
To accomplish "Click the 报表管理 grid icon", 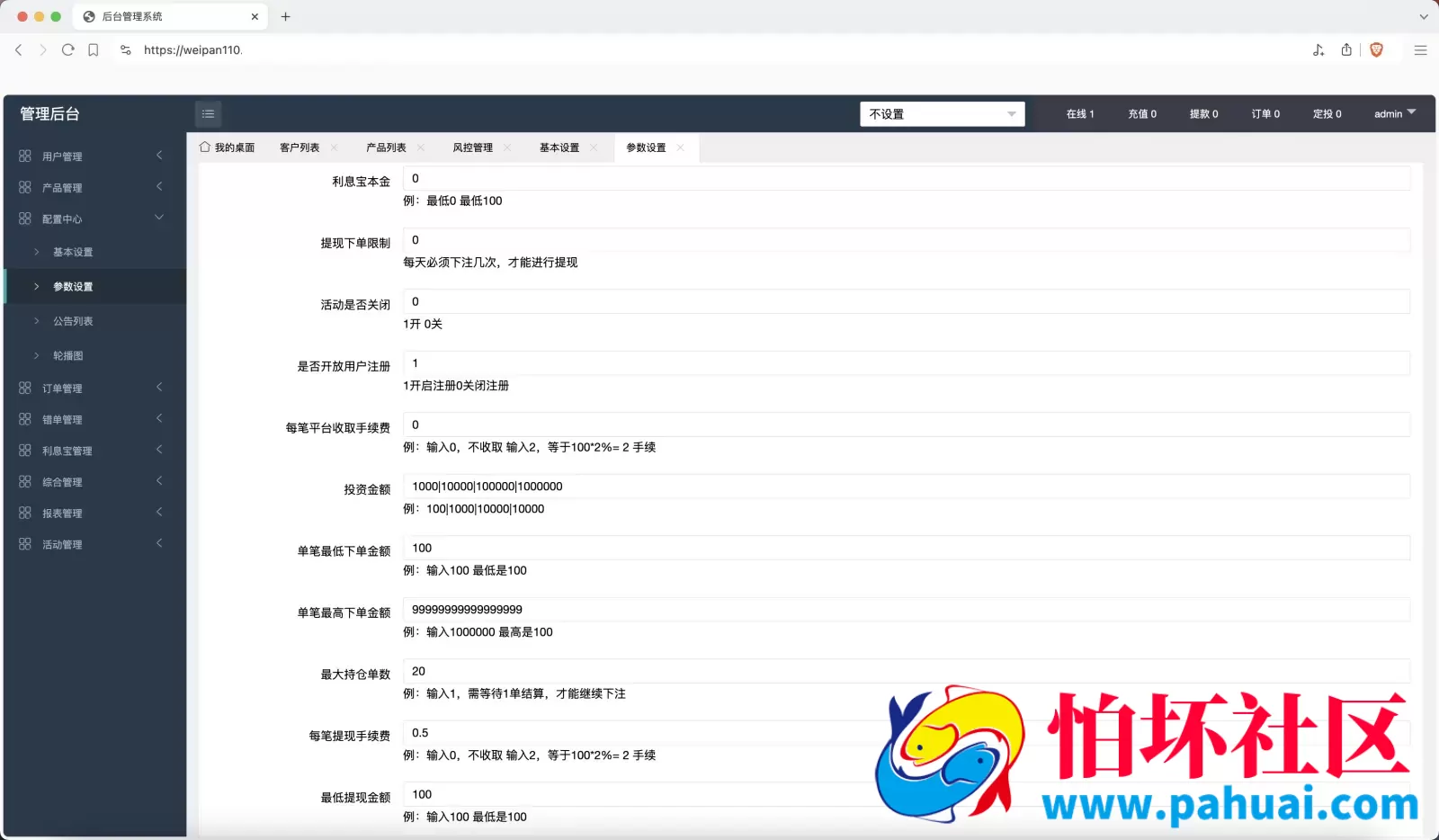I will click(x=25, y=513).
